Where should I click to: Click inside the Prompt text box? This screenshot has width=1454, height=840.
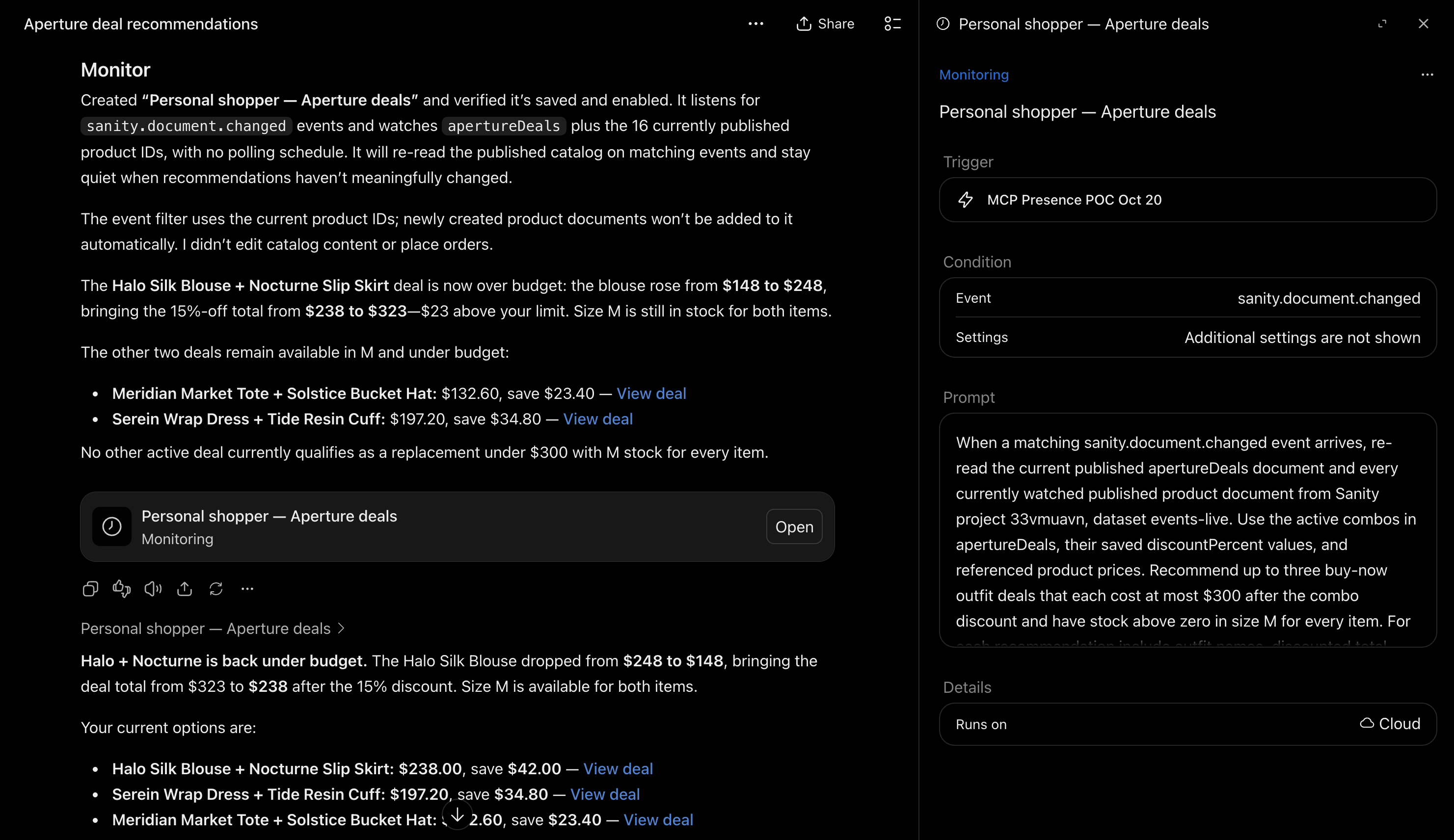(x=1187, y=530)
